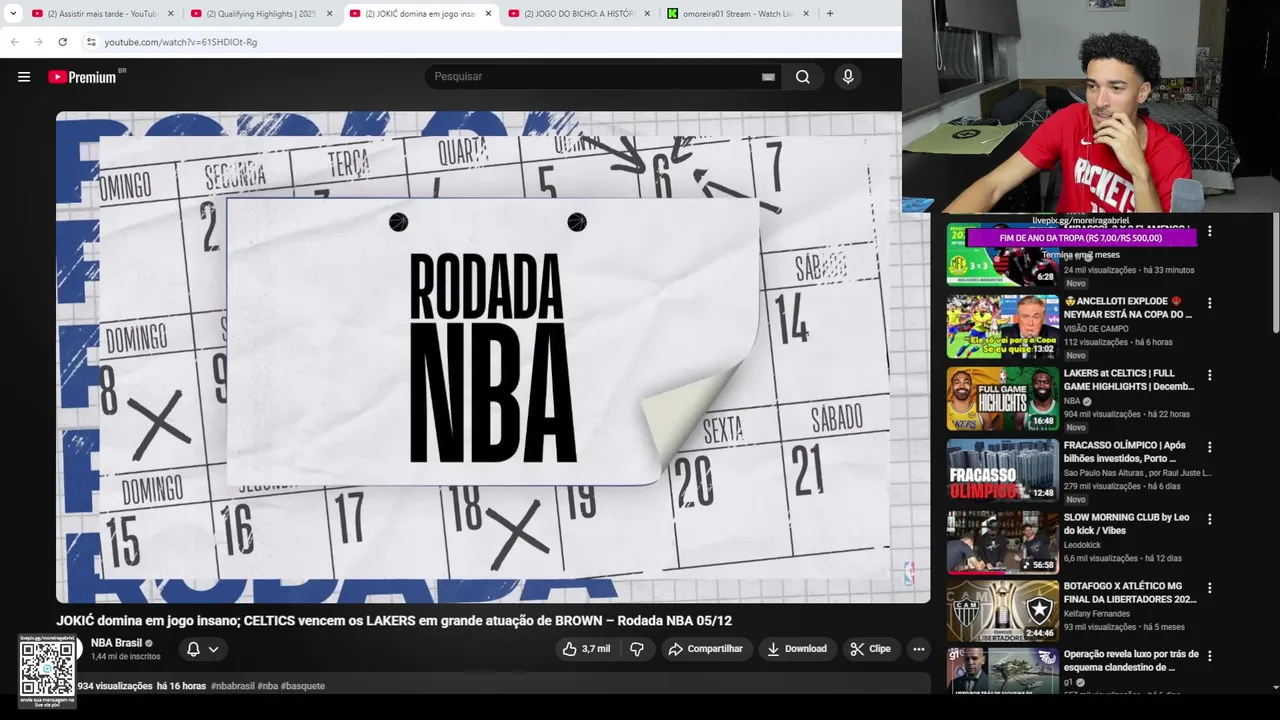
Task: Click the Kelfany Fernandes channel name
Action: [1096, 614]
